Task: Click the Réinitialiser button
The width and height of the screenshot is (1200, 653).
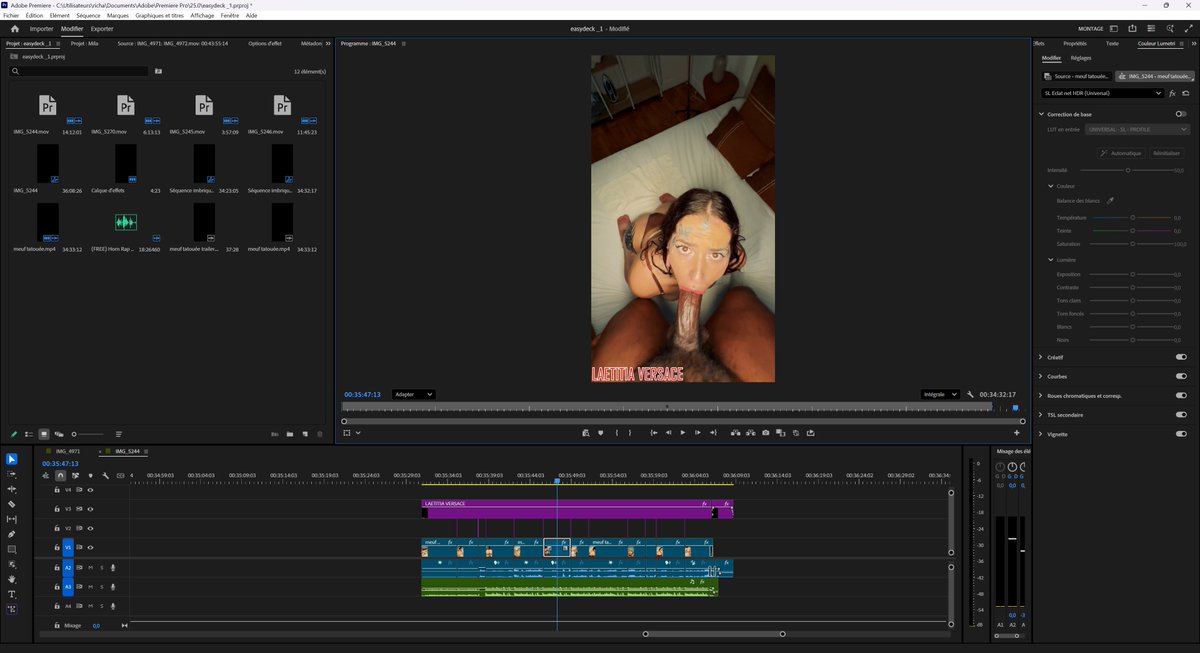Action: (x=1166, y=153)
